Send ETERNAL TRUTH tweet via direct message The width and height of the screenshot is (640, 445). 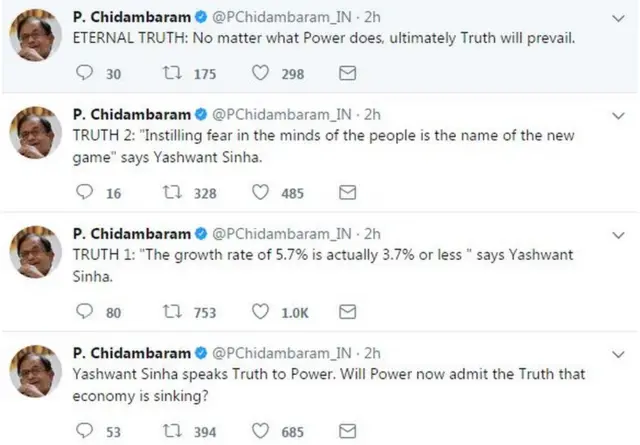(347, 73)
